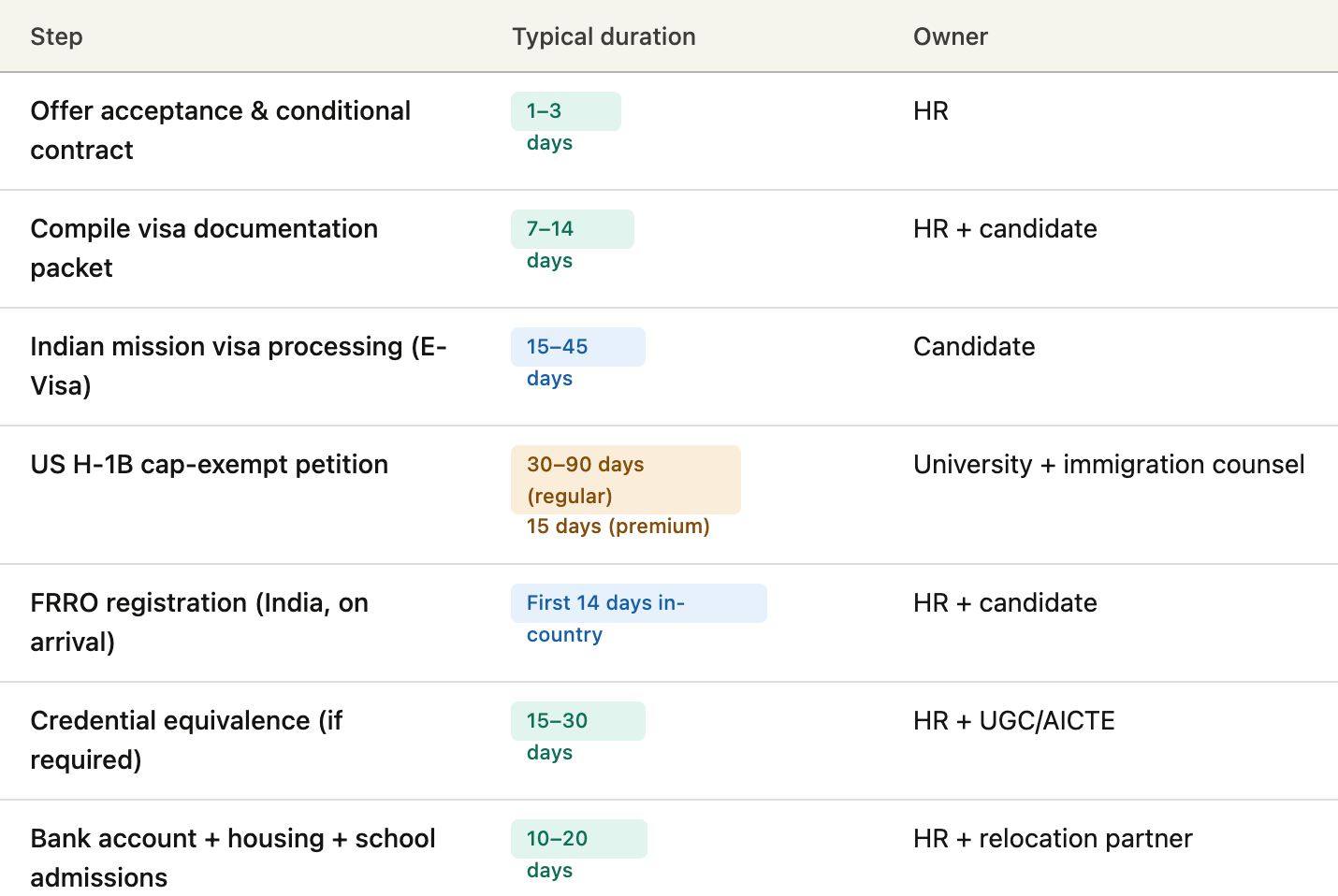
Task: Click the Compile visa documentation packet step
Action: [204, 249]
